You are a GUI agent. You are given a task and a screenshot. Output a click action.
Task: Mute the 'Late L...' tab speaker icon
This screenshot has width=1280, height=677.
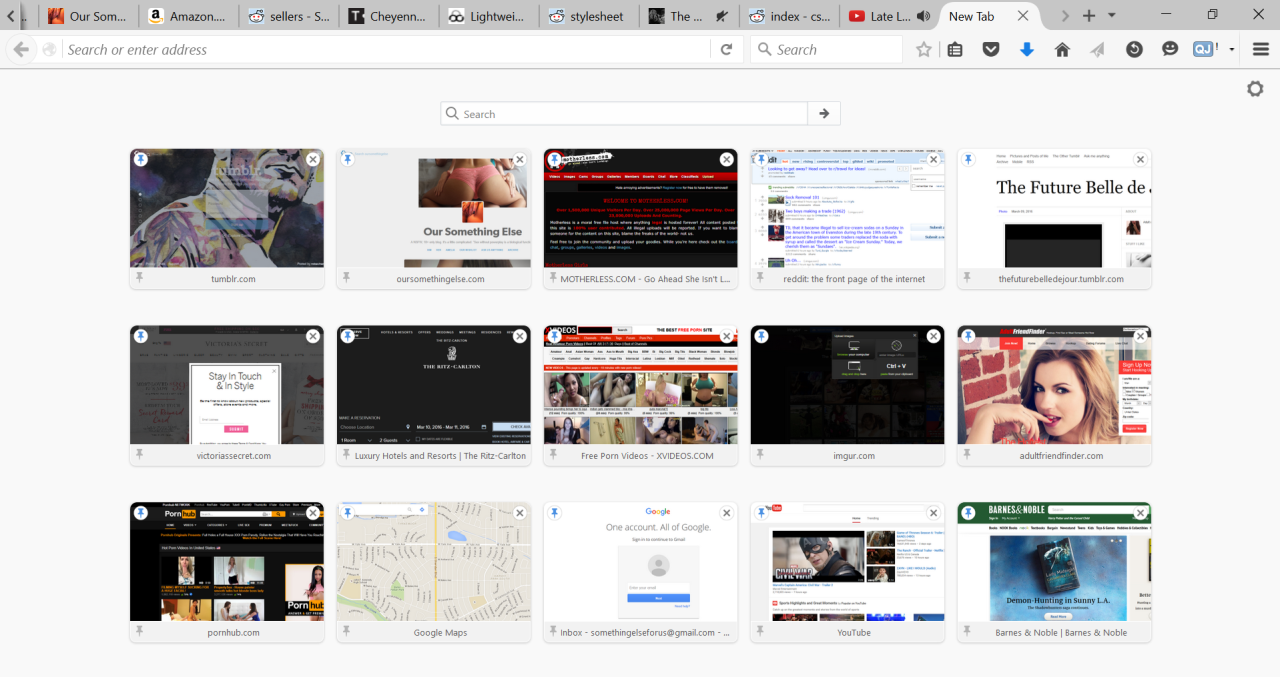point(922,16)
